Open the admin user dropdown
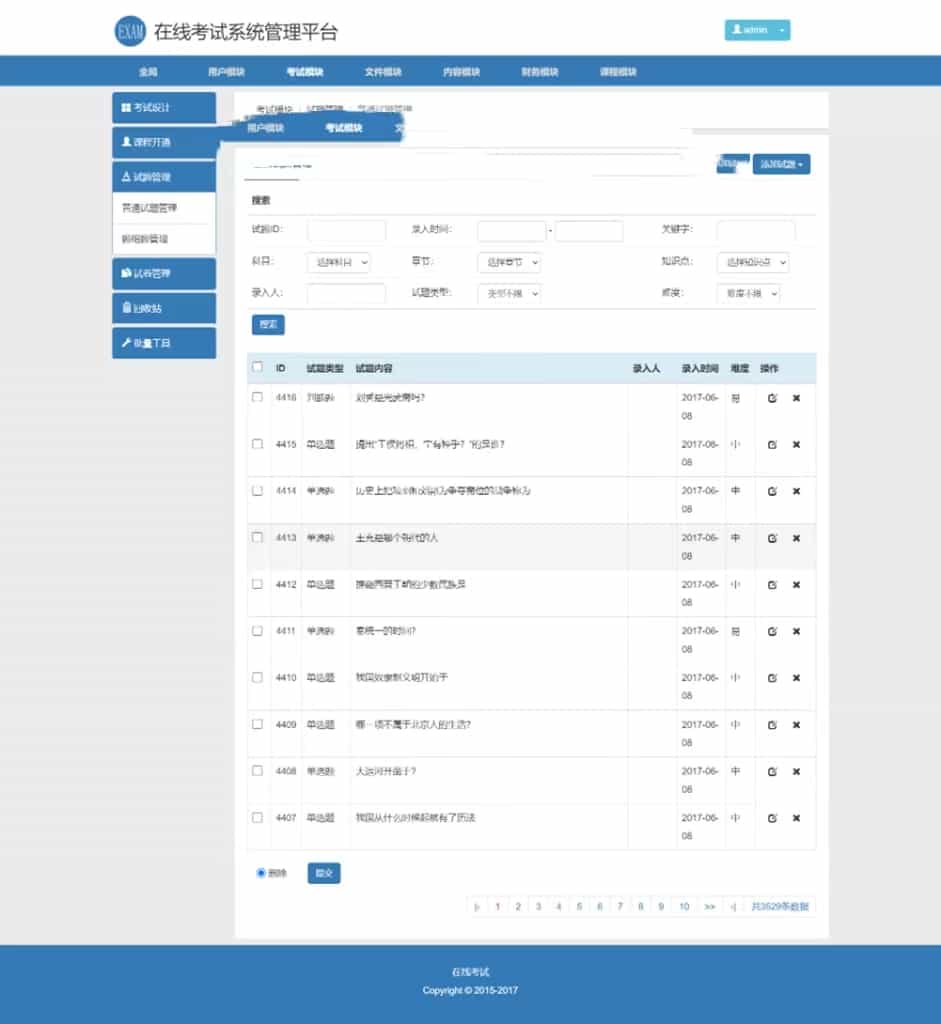 (758, 30)
